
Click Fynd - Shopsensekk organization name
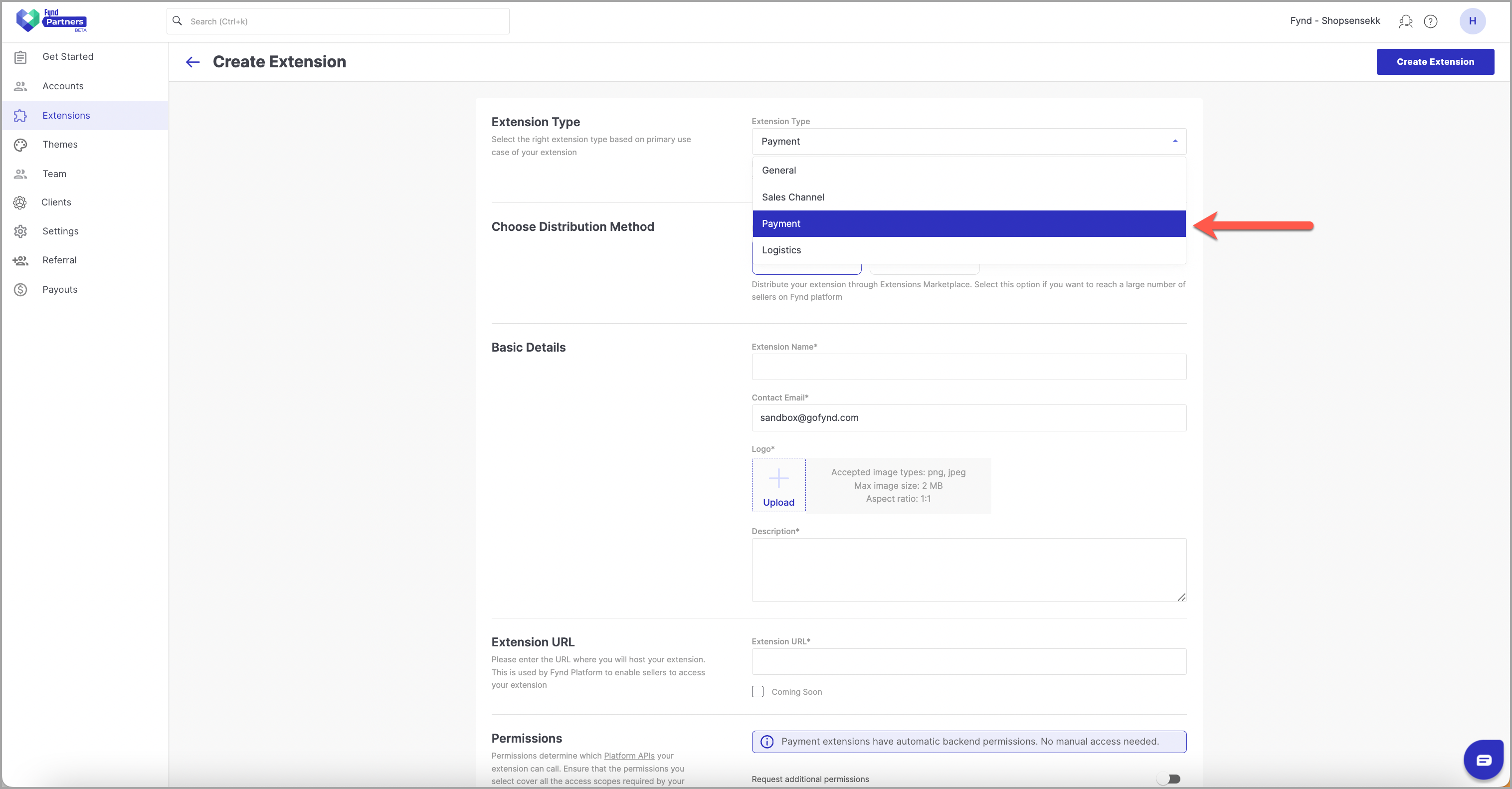tap(1335, 21)
